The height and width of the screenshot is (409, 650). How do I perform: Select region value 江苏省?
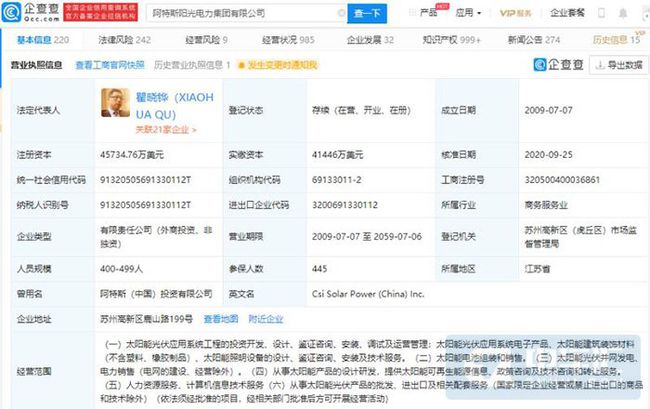pyautogui.click(x=537, y=269)
